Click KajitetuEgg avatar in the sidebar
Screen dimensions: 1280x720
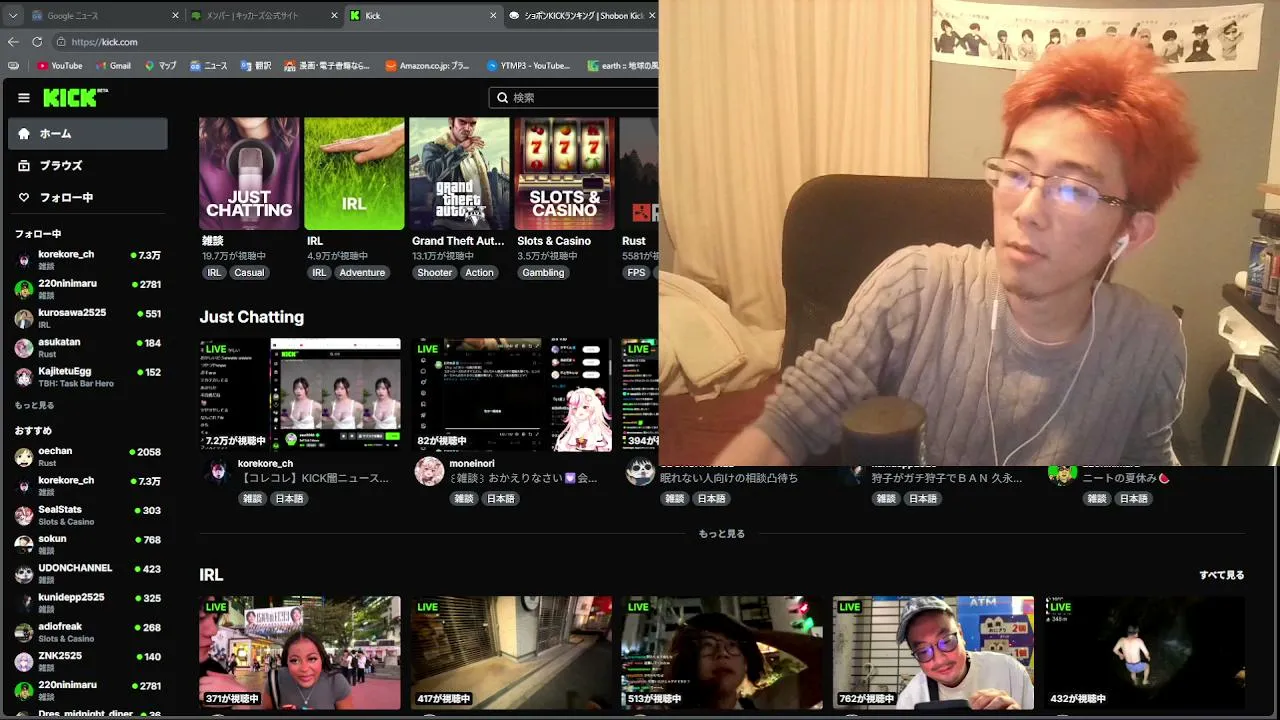24,377
